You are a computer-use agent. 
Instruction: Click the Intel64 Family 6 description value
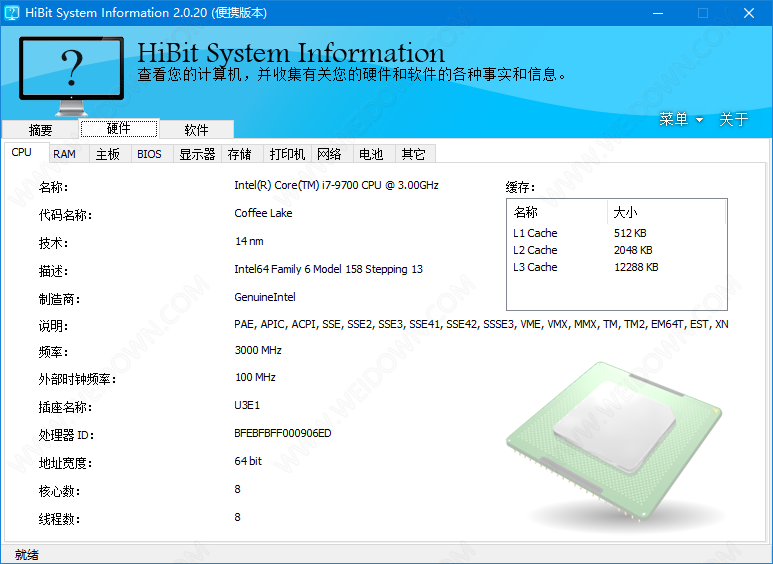coord(328,269)
